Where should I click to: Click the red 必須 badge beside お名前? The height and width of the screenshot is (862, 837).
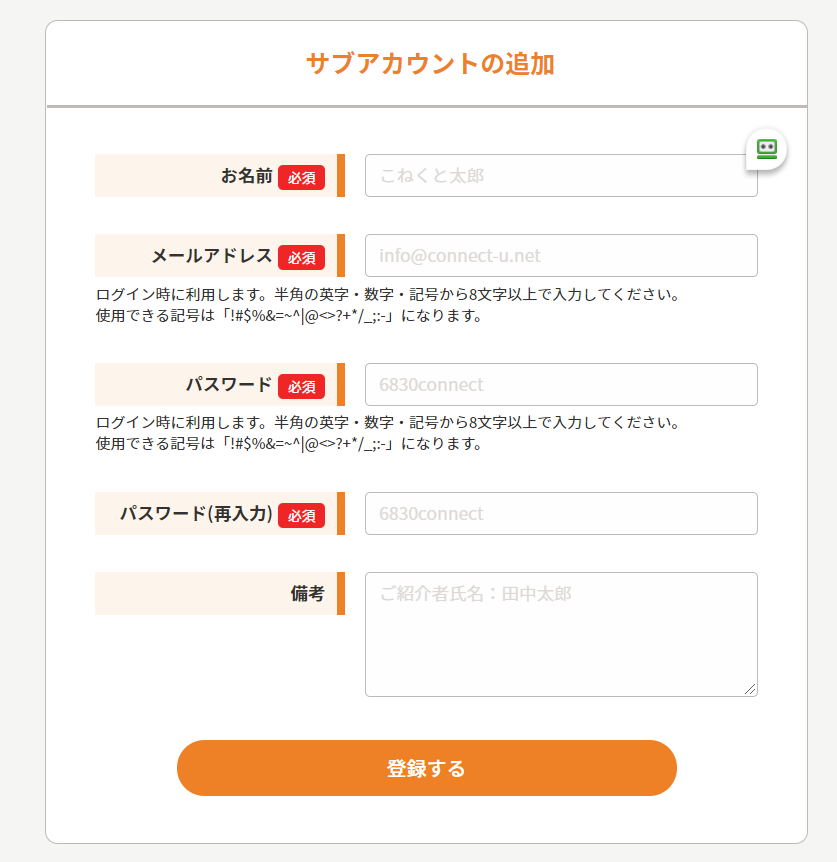point(301,177)
